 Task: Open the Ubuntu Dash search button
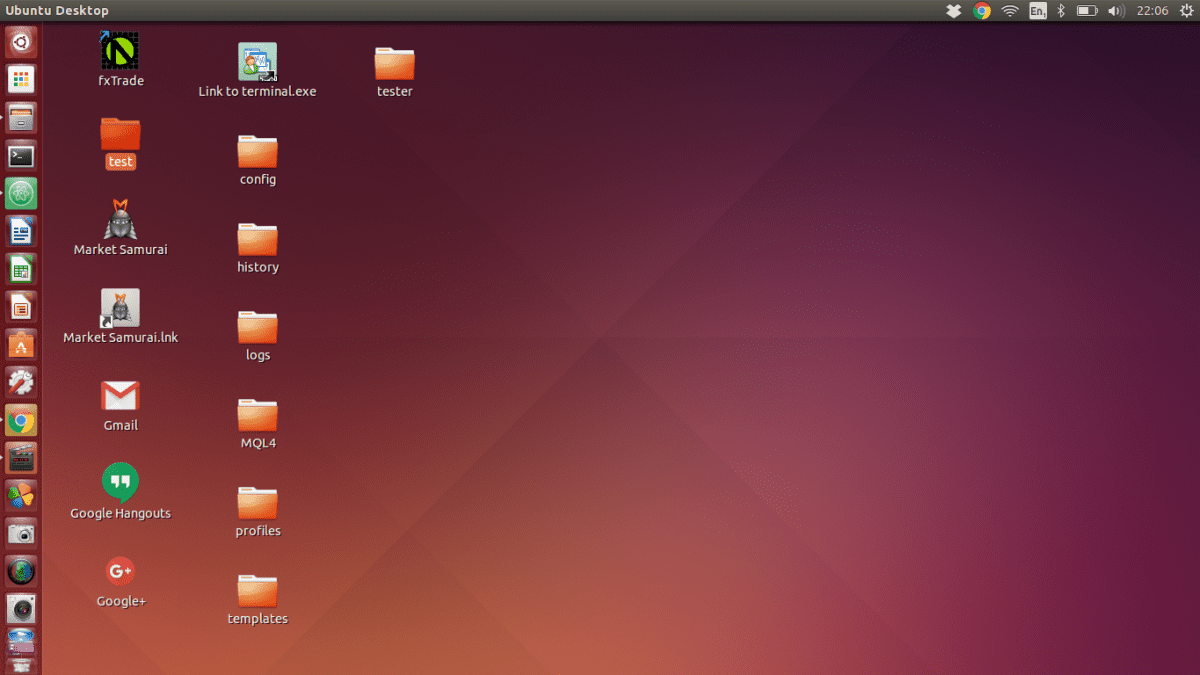21,42
